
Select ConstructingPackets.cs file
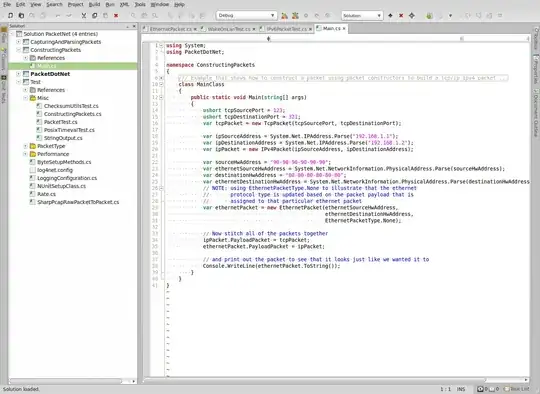tap(72, 114)
